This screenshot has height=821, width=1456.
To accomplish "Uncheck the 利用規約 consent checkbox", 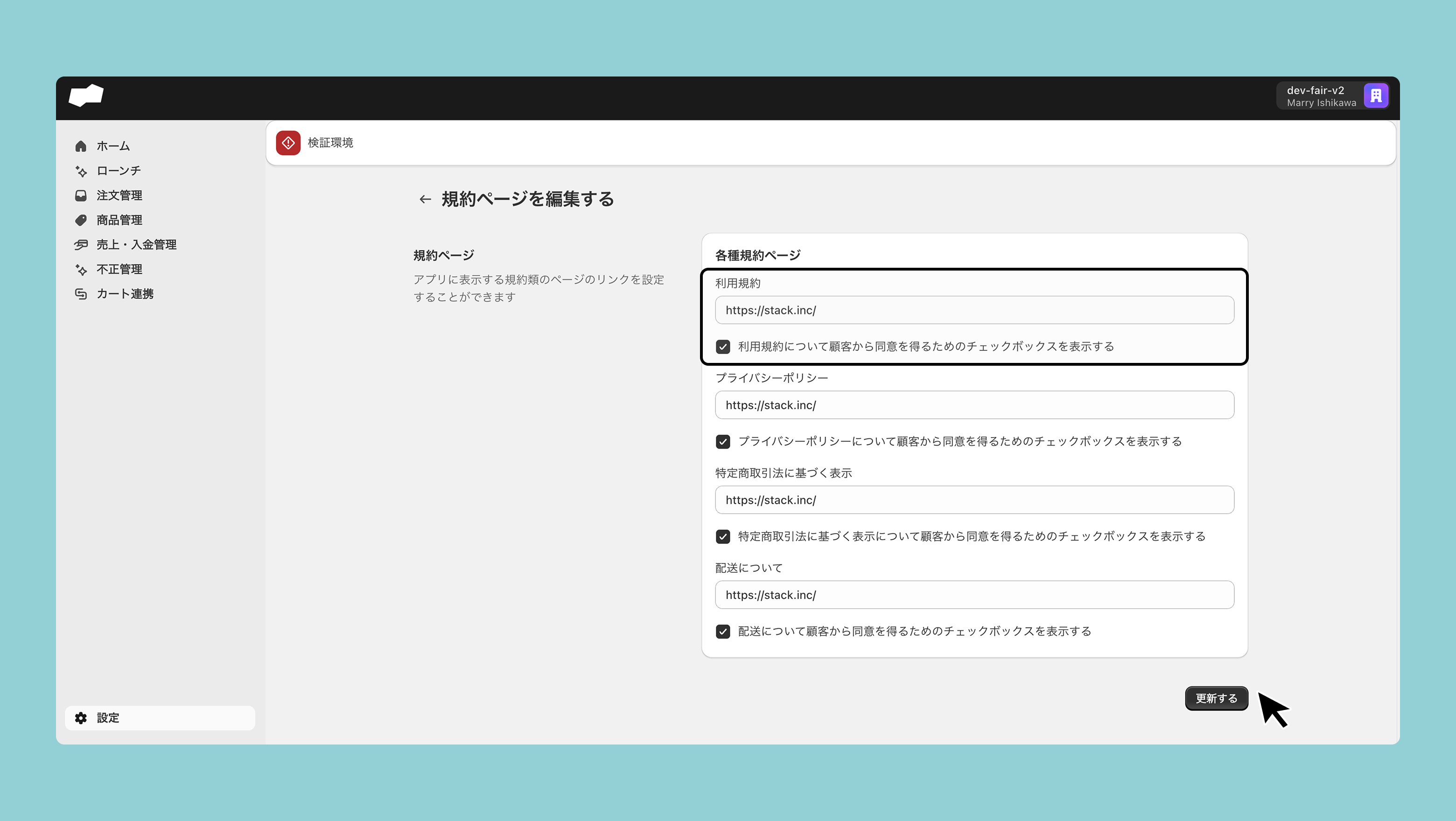I will pyautogui.click(x=723, y=347).
